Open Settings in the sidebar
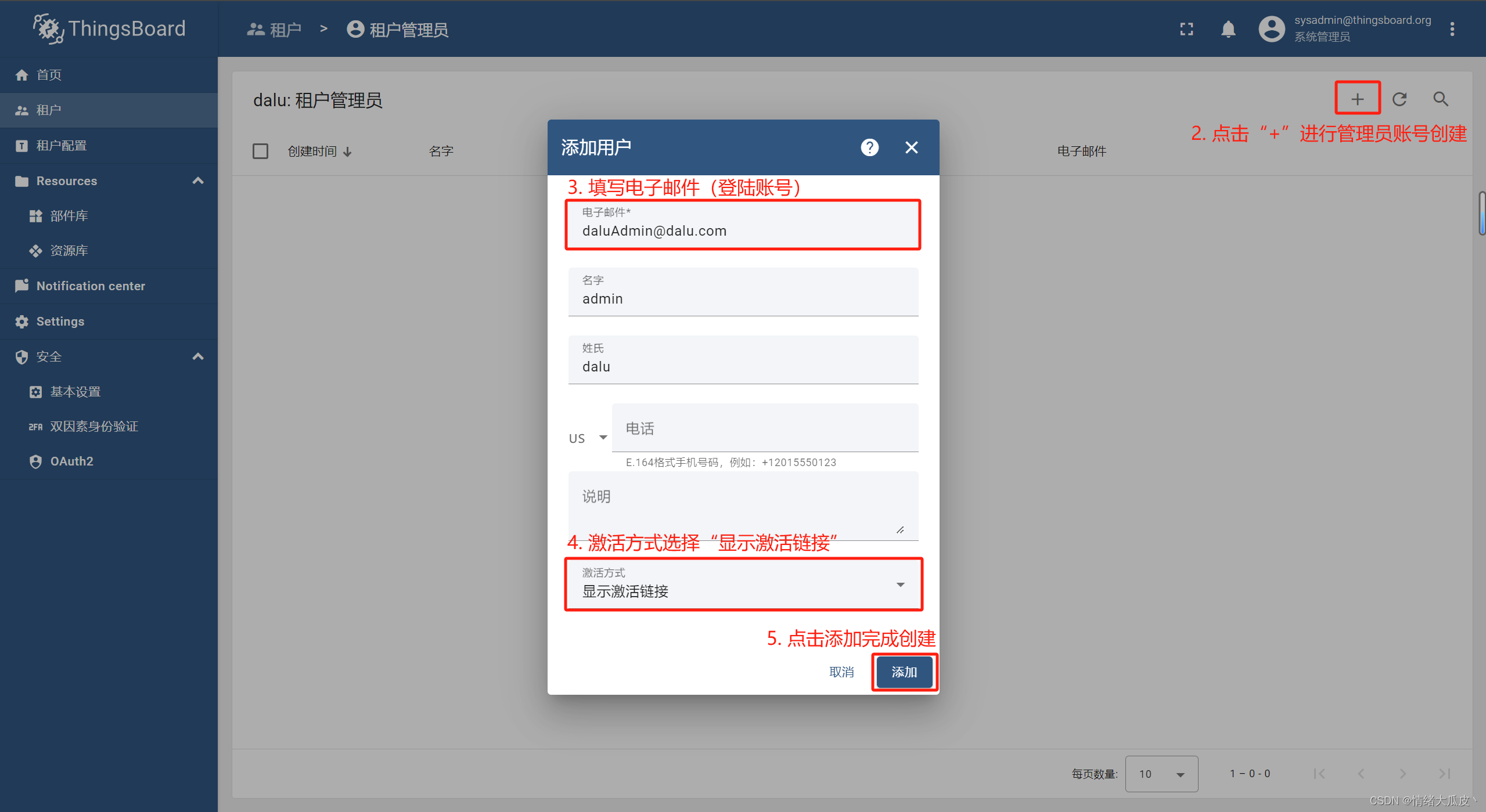The height and width of the screenshot is (812, 1486). [109, 322]
